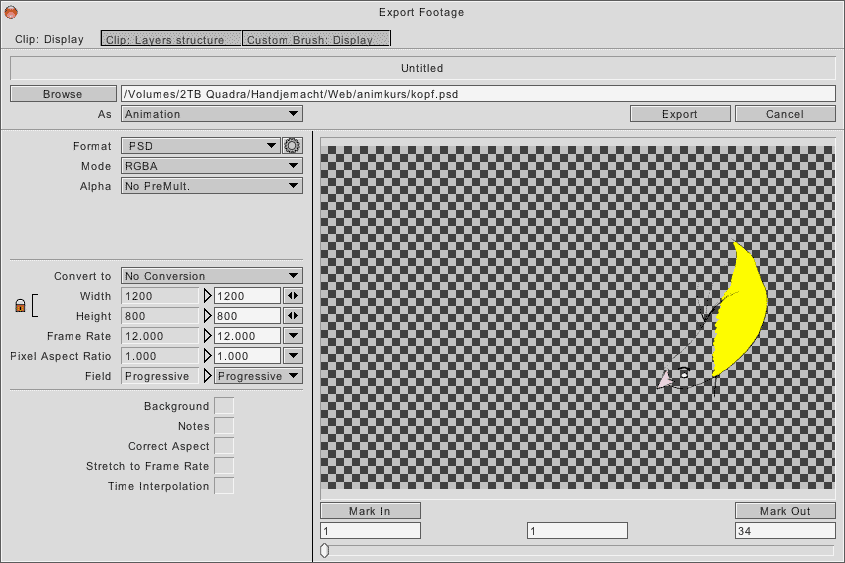Copy original Width to output via triangle

pyautogui.click(x=207, y=296)
